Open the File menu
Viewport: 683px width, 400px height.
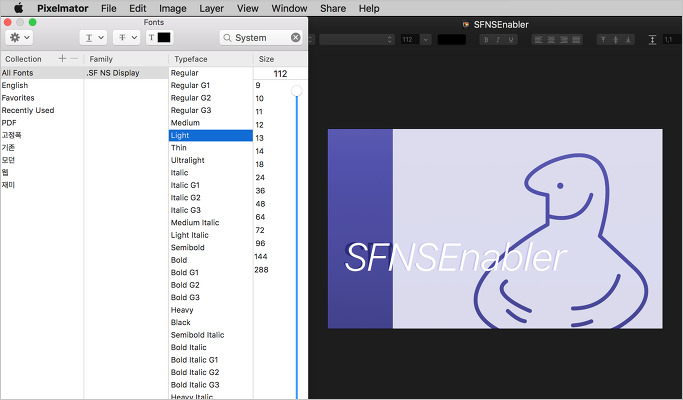tap(108, 8)
